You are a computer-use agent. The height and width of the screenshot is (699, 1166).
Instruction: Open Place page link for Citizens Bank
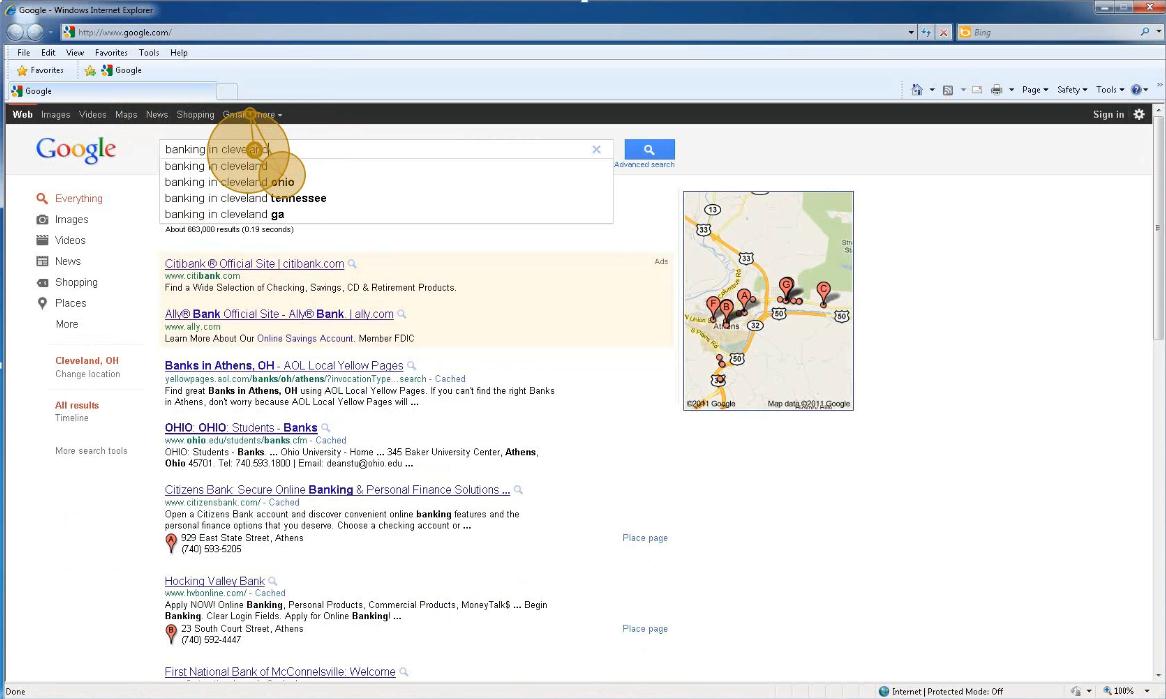645,538
